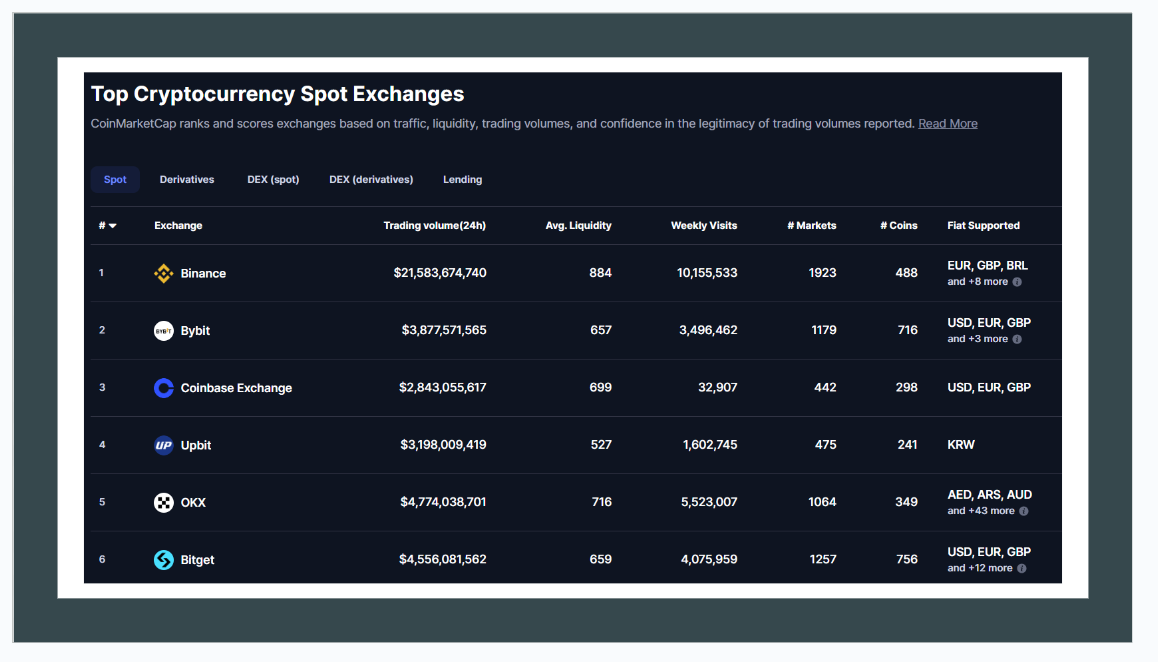
Task: Open the Read More link
Action: pos(948,123)
